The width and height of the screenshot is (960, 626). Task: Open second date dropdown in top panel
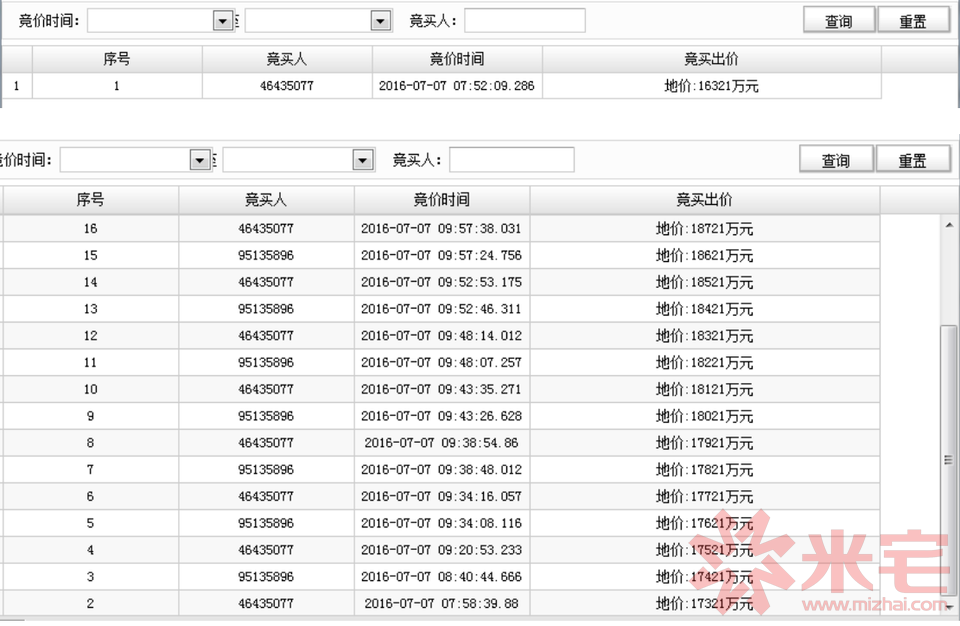click(x=380, y=21)
